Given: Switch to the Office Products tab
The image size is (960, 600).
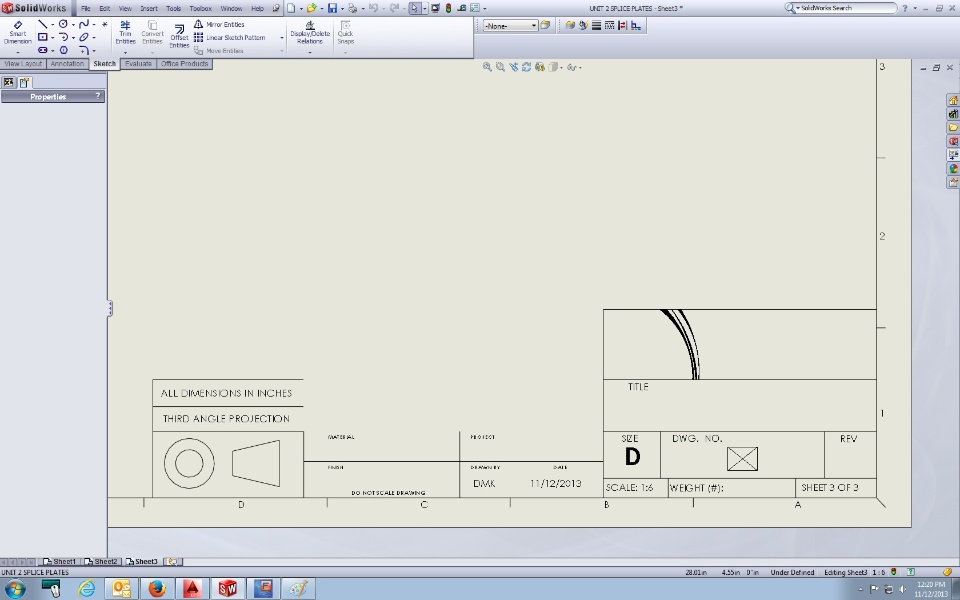Looking at the screenshot, I should (x=184, y=64).
